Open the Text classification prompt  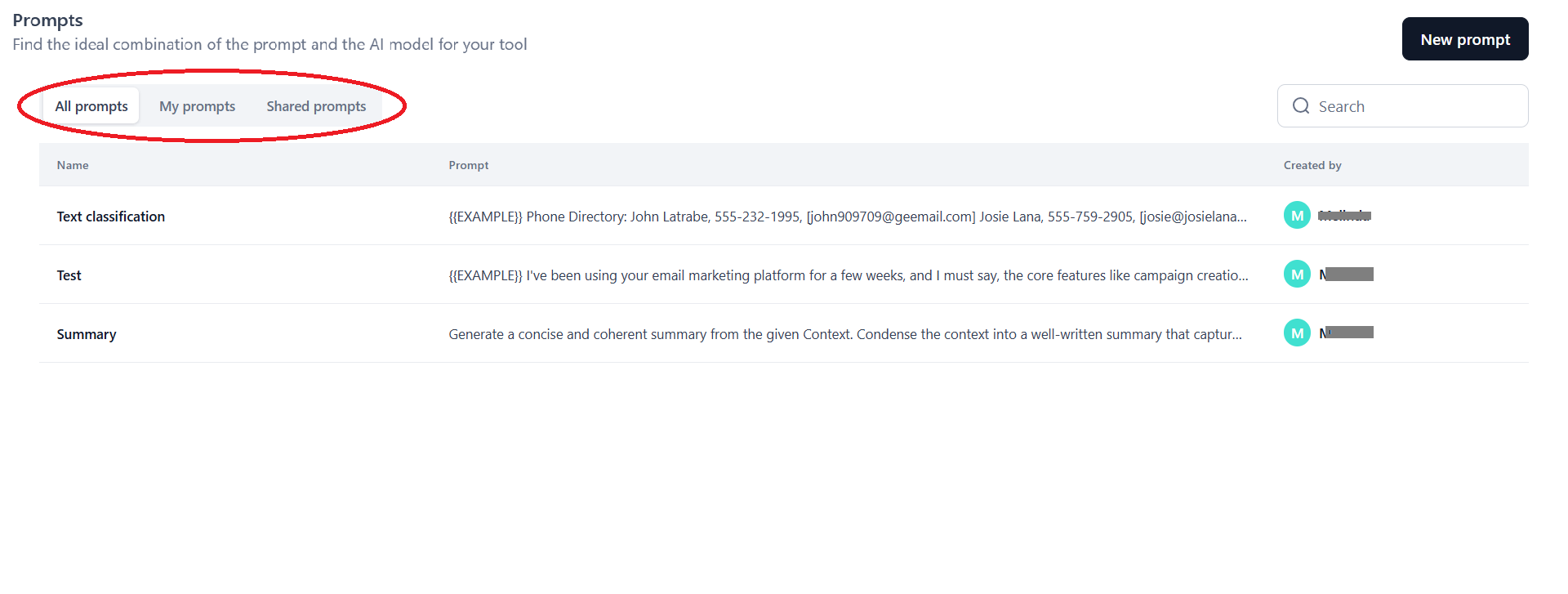coord(111,217)
